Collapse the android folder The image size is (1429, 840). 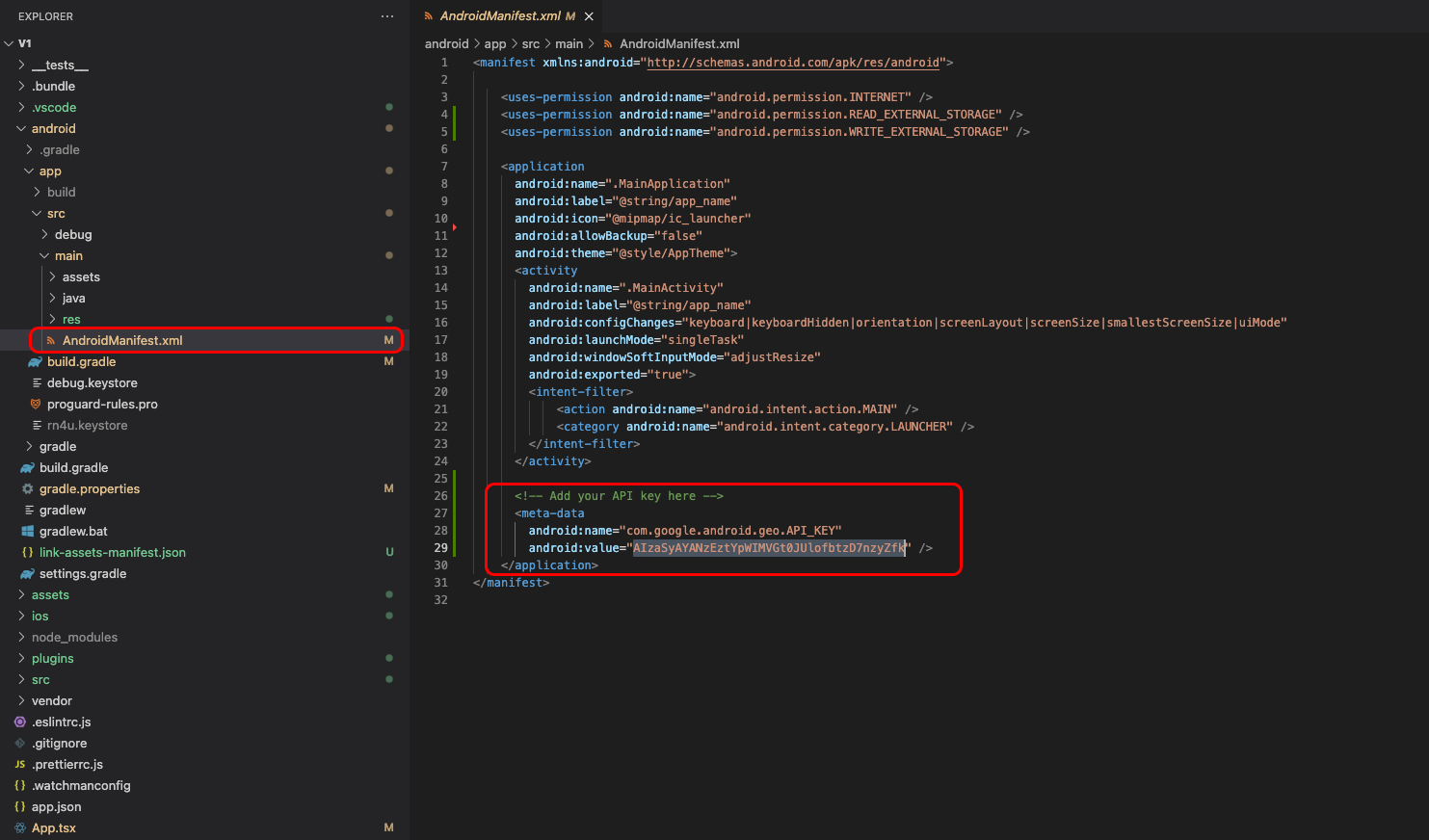[x=21, y=129]
